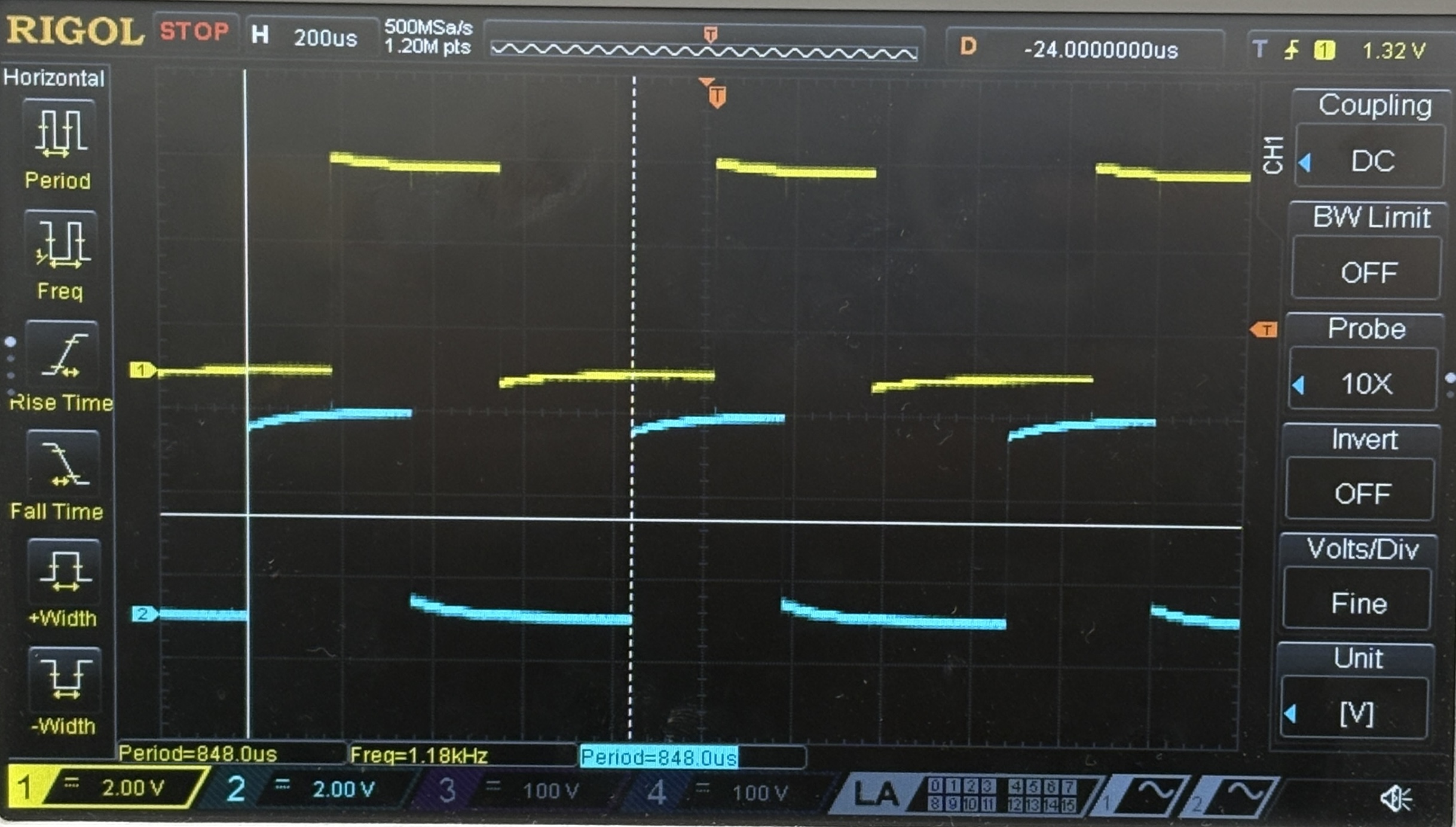Select the -Width measurement icon
Viewport: 1456px width, 827px height.
(x=65, y=679)
